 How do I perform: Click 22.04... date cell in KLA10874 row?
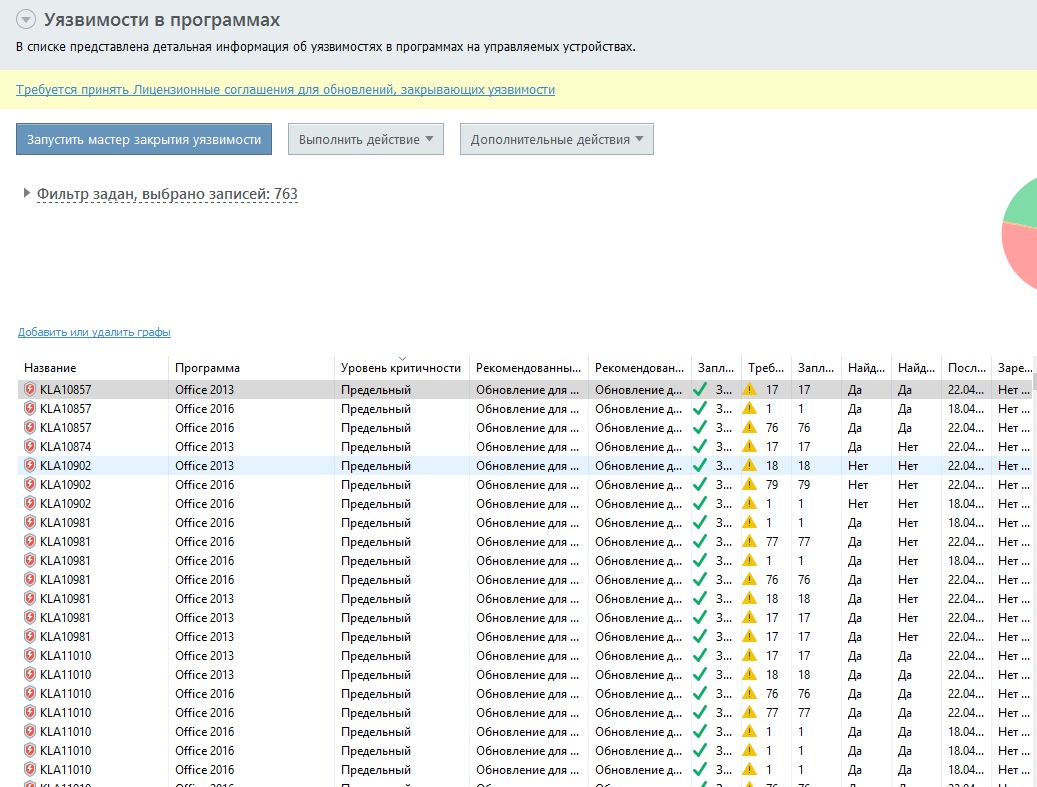966,446
